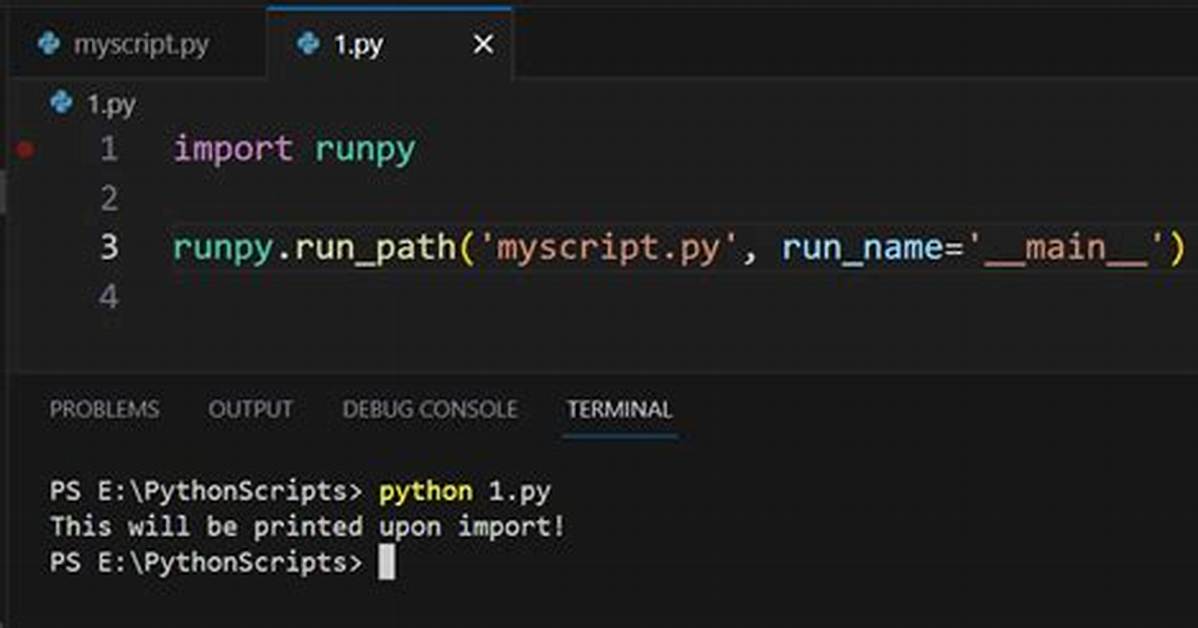Select the 1.py editor tab
This screenshot has width=1198, height=628.
[390, 44]
